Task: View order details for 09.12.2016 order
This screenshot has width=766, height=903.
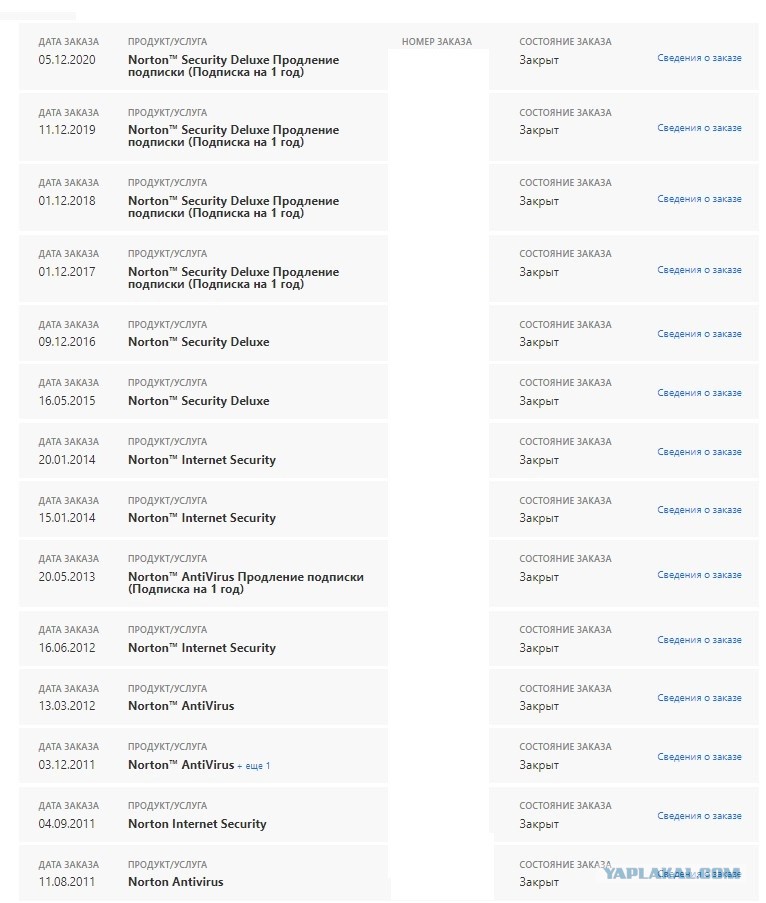Action: coord(699,334)
